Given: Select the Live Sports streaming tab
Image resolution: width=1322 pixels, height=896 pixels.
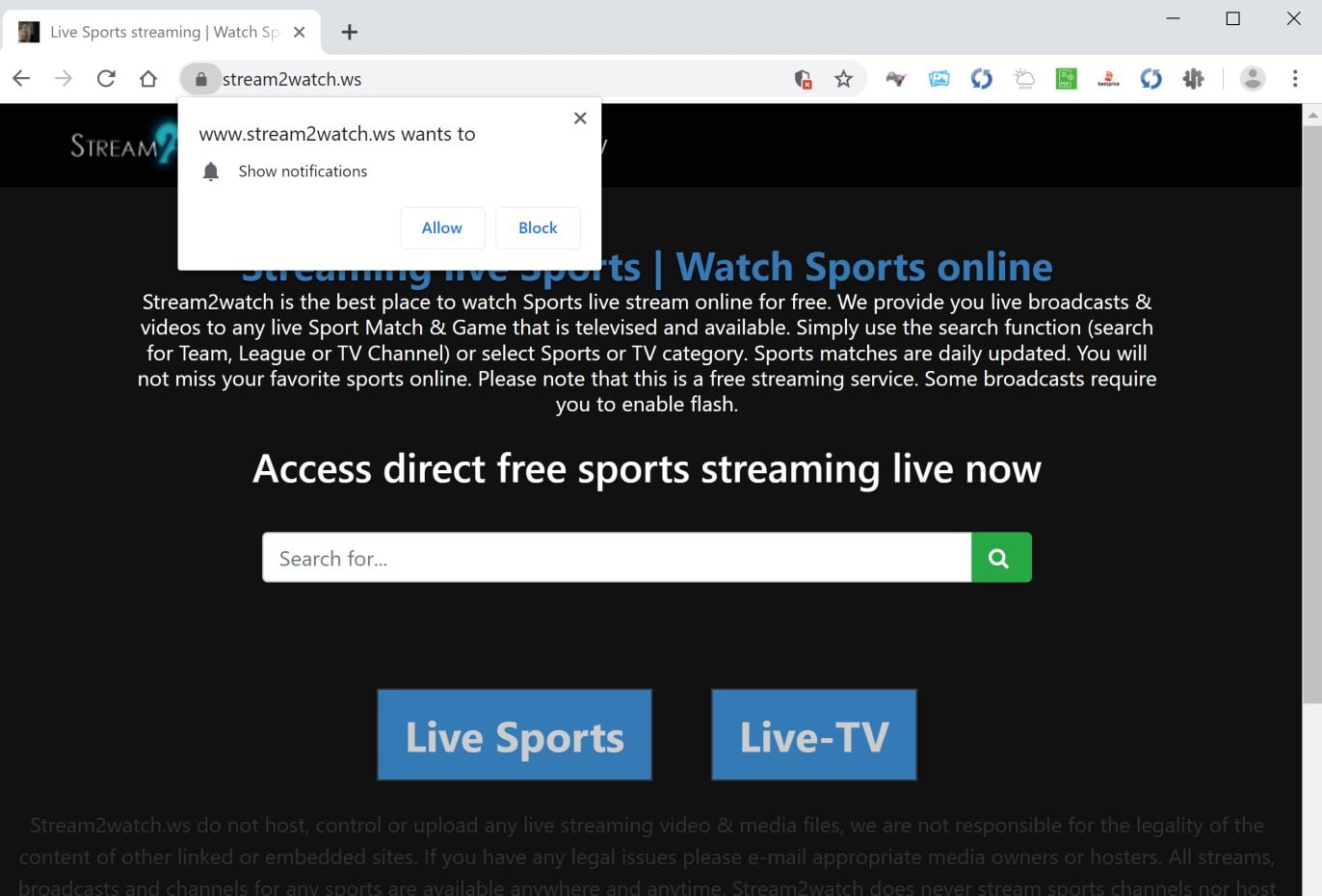Looking at the screenshot, I should [162, 32].
